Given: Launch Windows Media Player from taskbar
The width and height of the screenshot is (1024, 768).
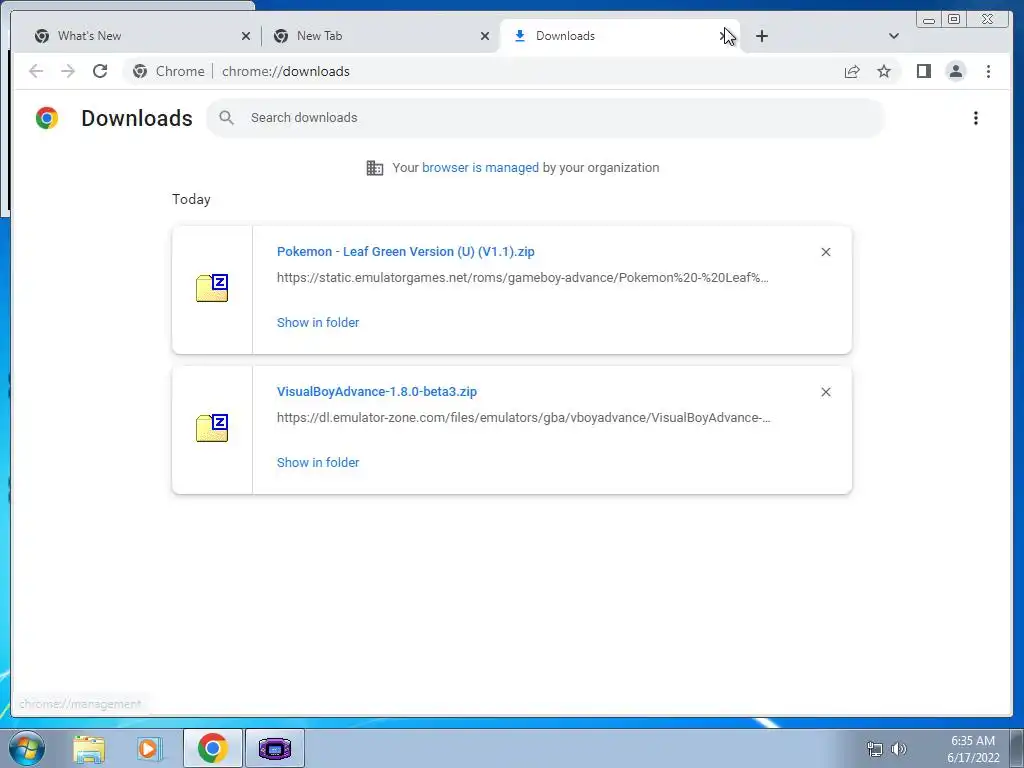Looking at the screenshot, I should click(x=149, y=748).
